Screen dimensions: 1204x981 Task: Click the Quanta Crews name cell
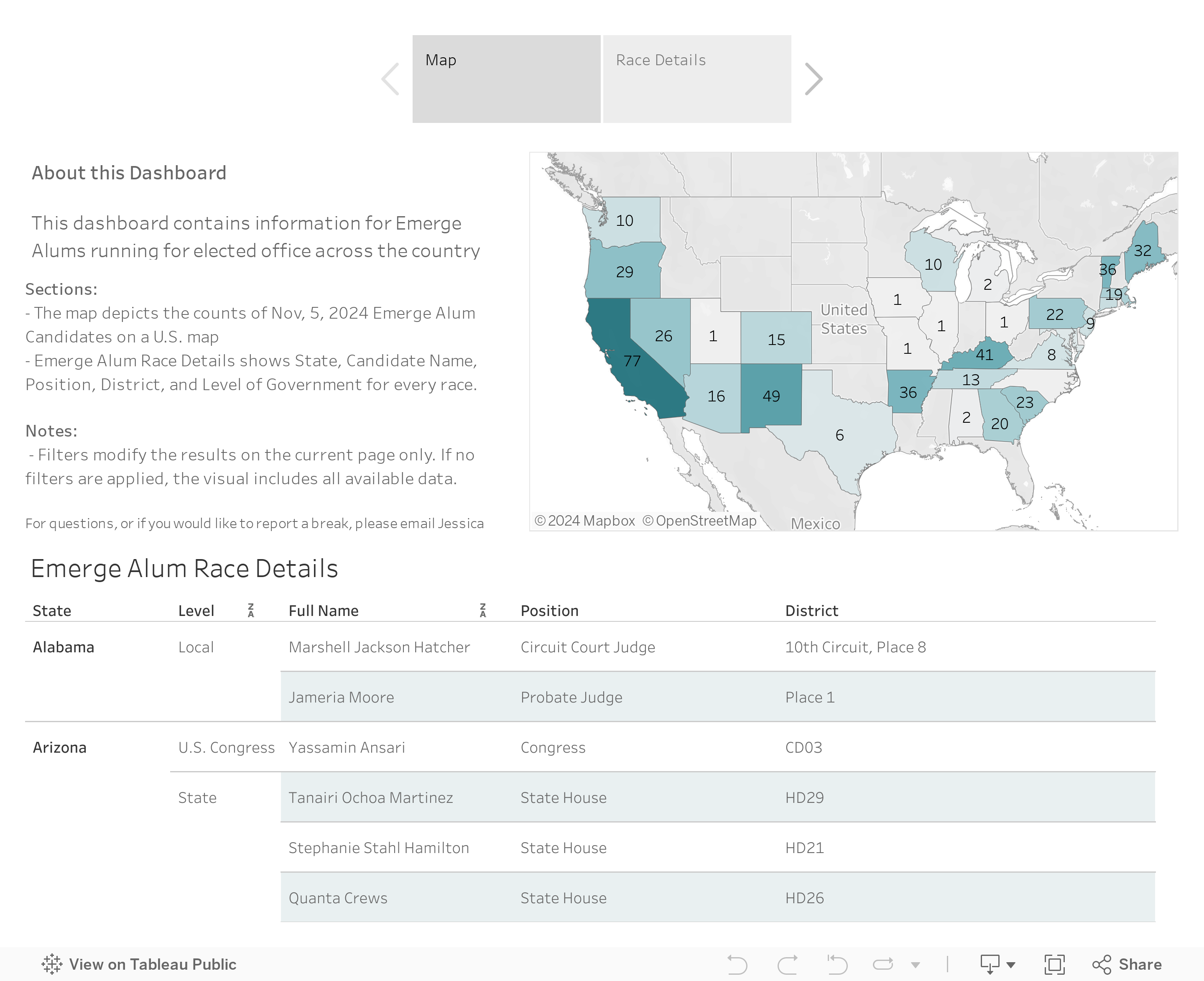point(338,898)
